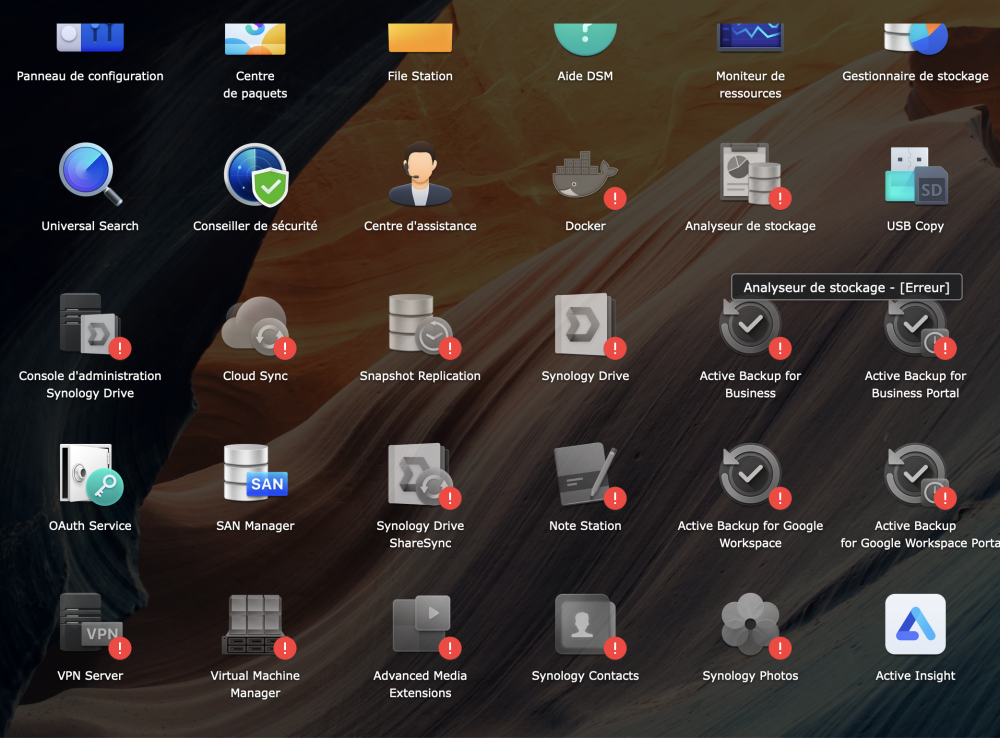Open the Docker app icon

[585, 176]
